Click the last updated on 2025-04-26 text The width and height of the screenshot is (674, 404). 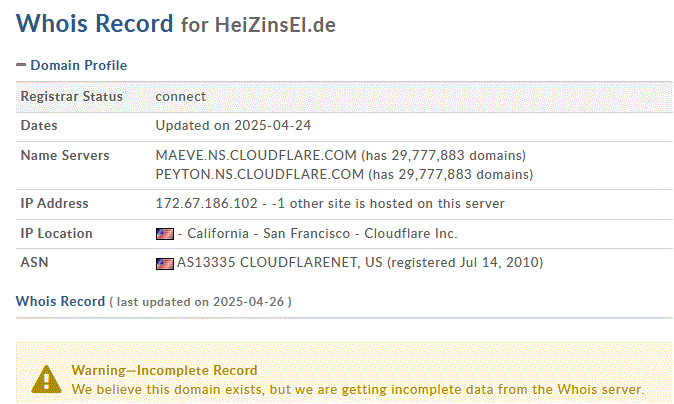200,302
